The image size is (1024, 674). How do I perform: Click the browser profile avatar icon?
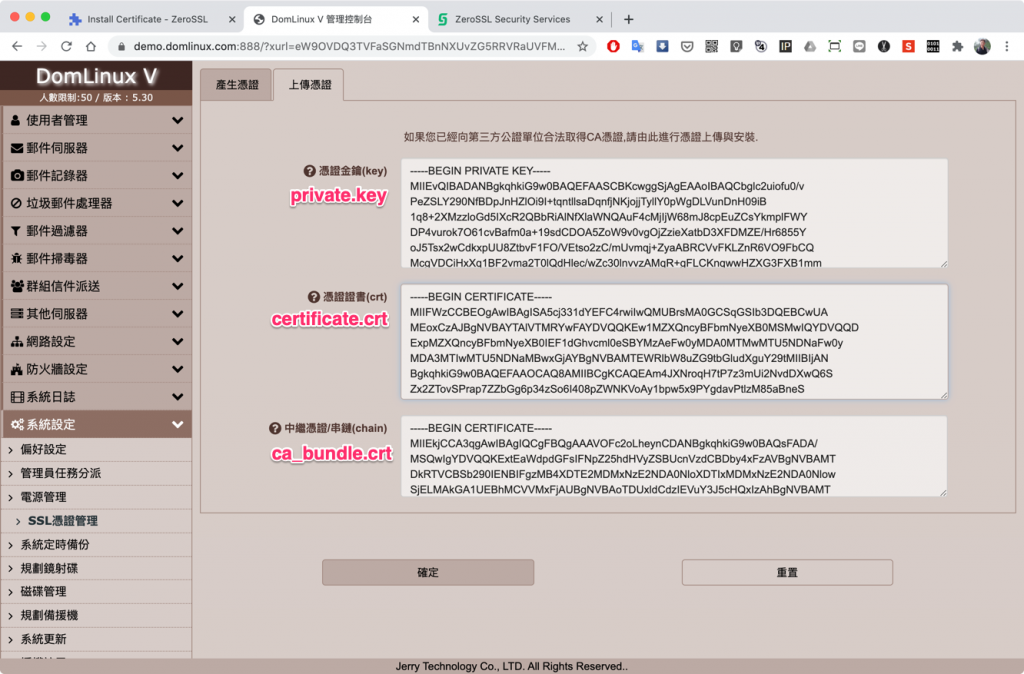[x=981, y=46]
